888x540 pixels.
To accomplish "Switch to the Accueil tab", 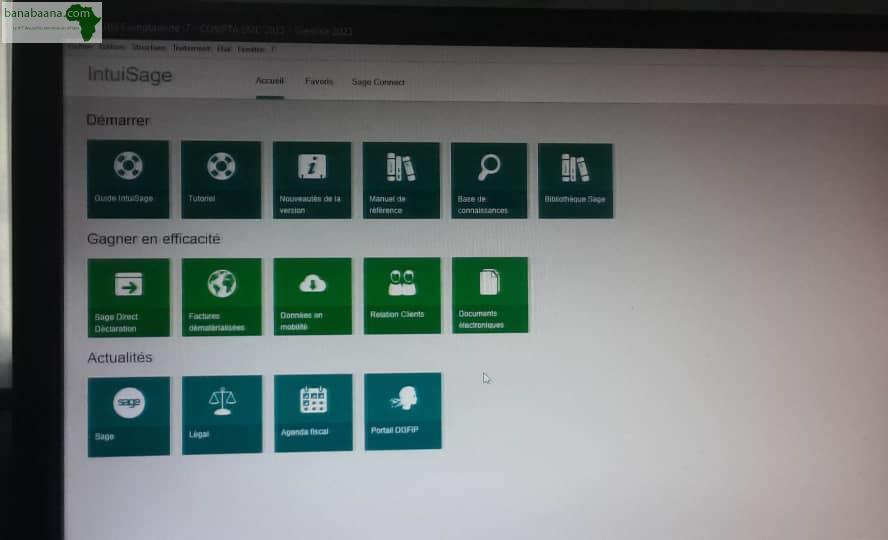I will (270, 81).
